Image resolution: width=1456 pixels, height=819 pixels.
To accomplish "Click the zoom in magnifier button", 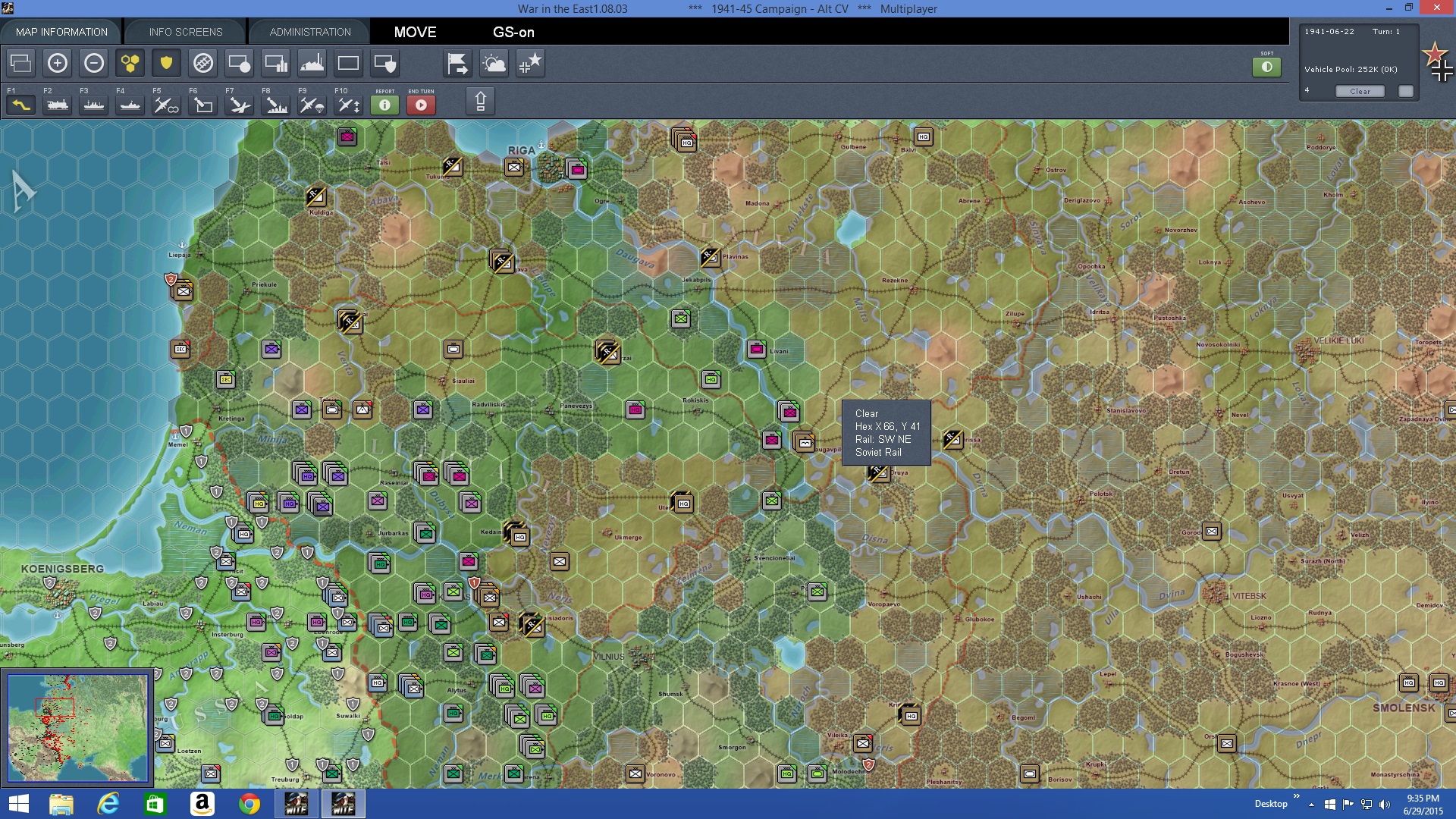I will pyautogui.click(x=58, y=64).
